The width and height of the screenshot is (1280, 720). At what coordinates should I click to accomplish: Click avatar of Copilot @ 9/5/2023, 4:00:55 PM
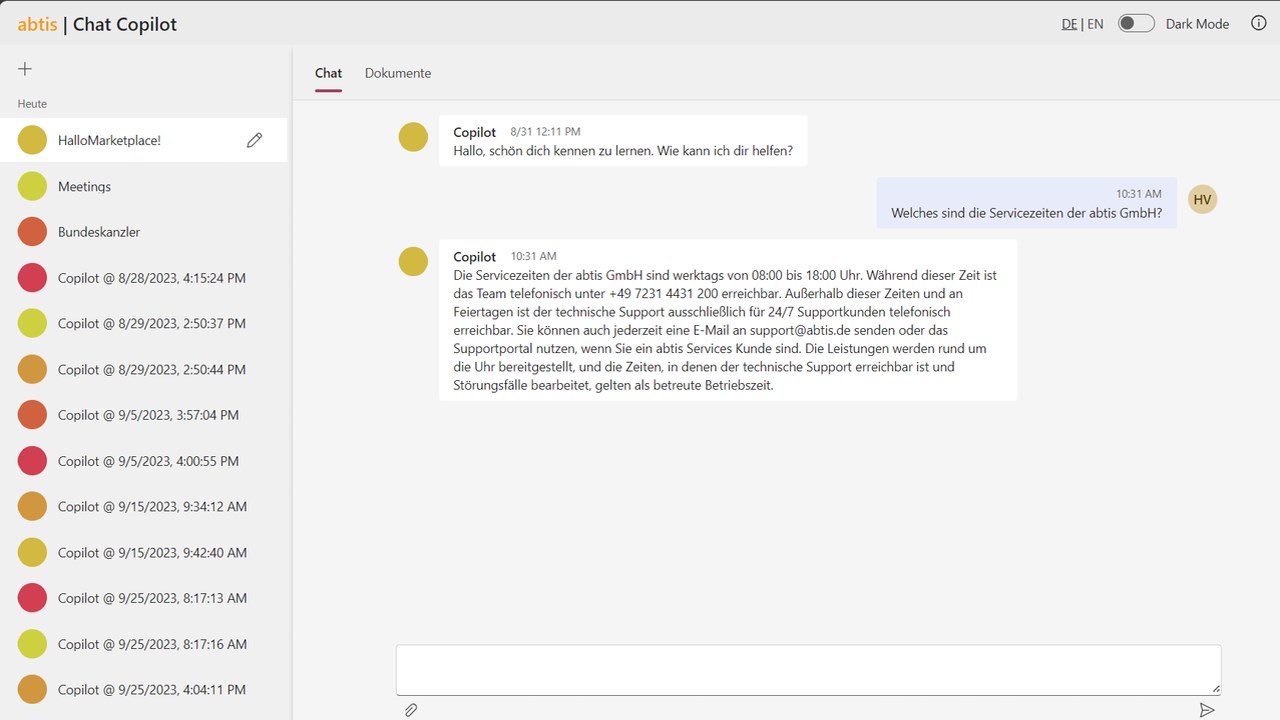point(33,461)
